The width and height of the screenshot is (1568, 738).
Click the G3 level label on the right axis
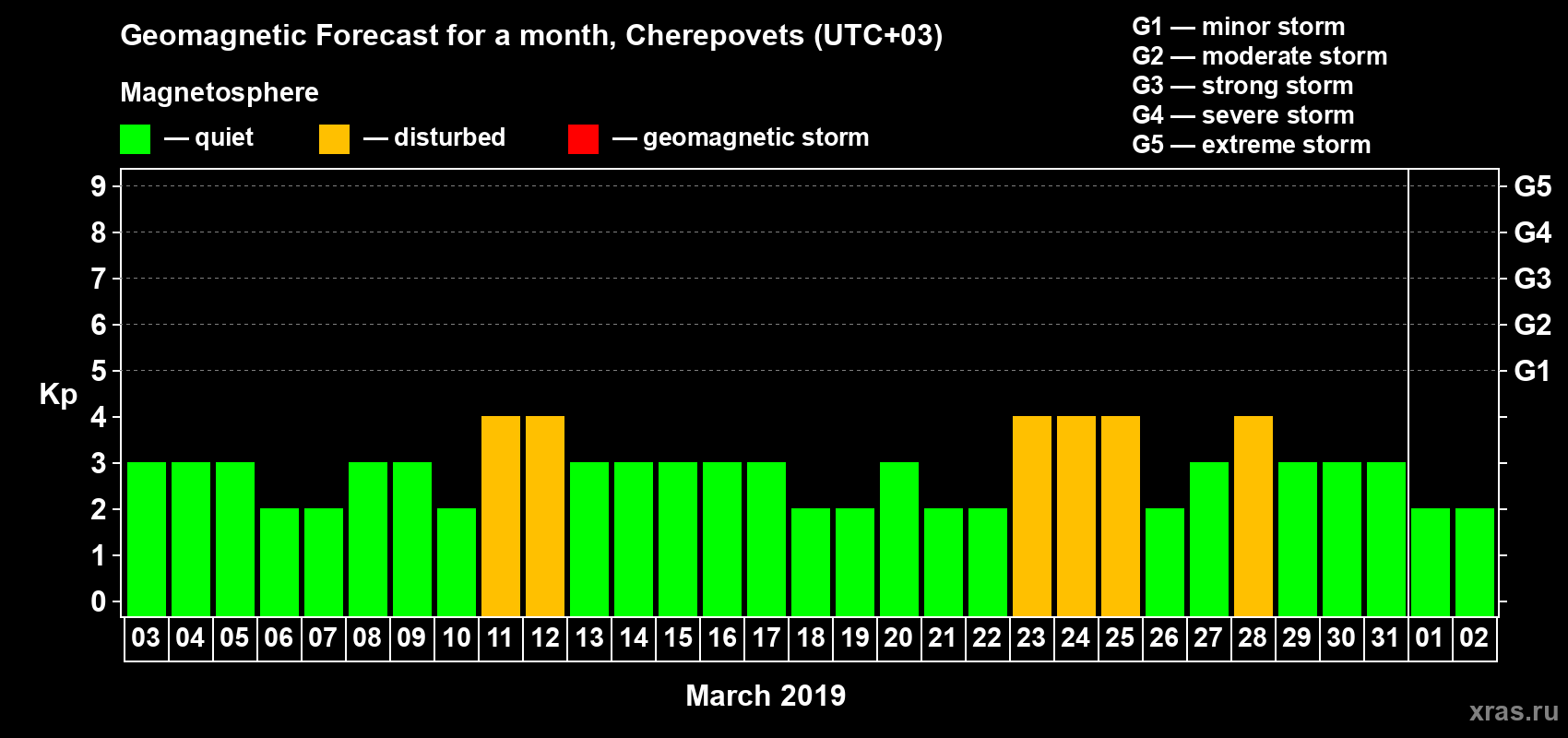tap(1532, 279)
